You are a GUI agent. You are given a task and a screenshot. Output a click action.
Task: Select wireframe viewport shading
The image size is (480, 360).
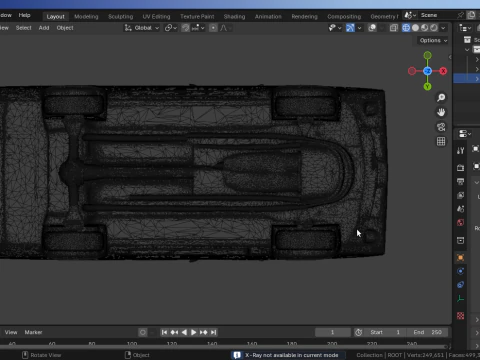pyautogui.click(x=406, y=28)
